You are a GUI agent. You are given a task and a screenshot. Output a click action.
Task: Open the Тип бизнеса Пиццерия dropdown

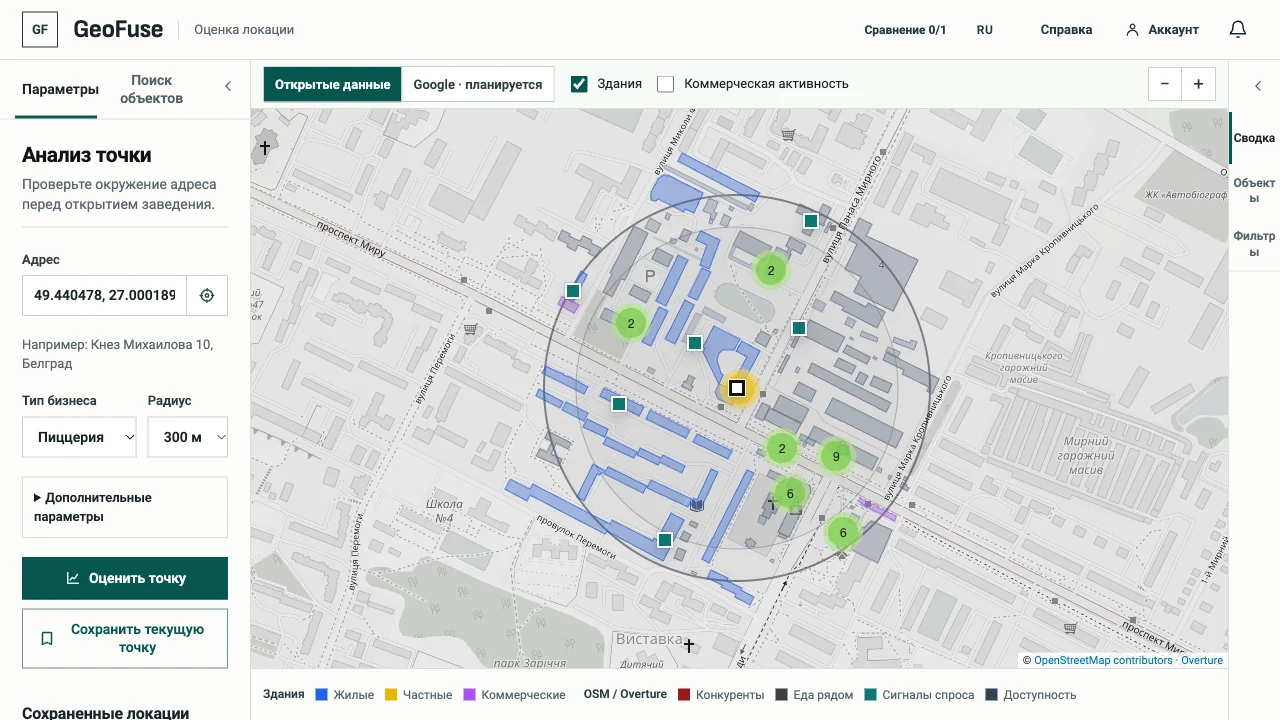(79, 437)
